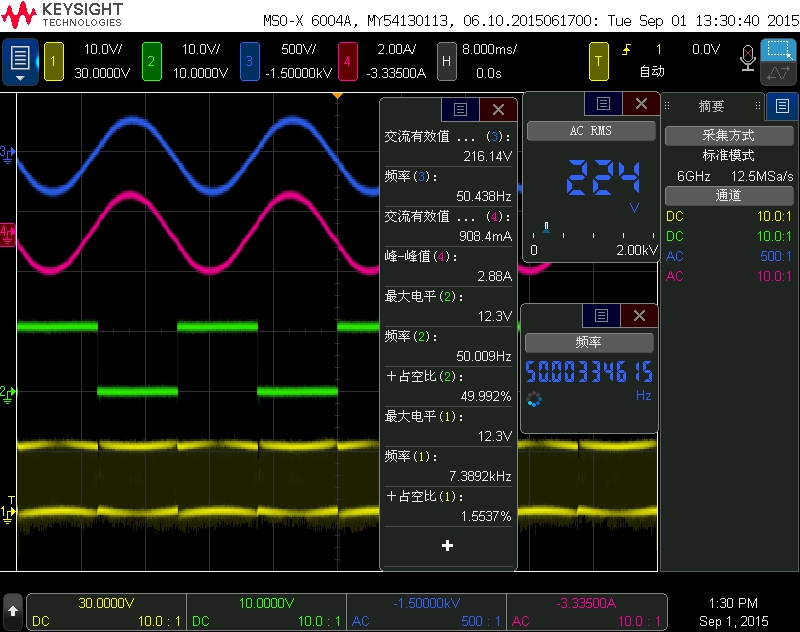Viewport: 800px width, 632px height.
Task: Toggle channel 1 yellow button
Action: click(54, 62)
